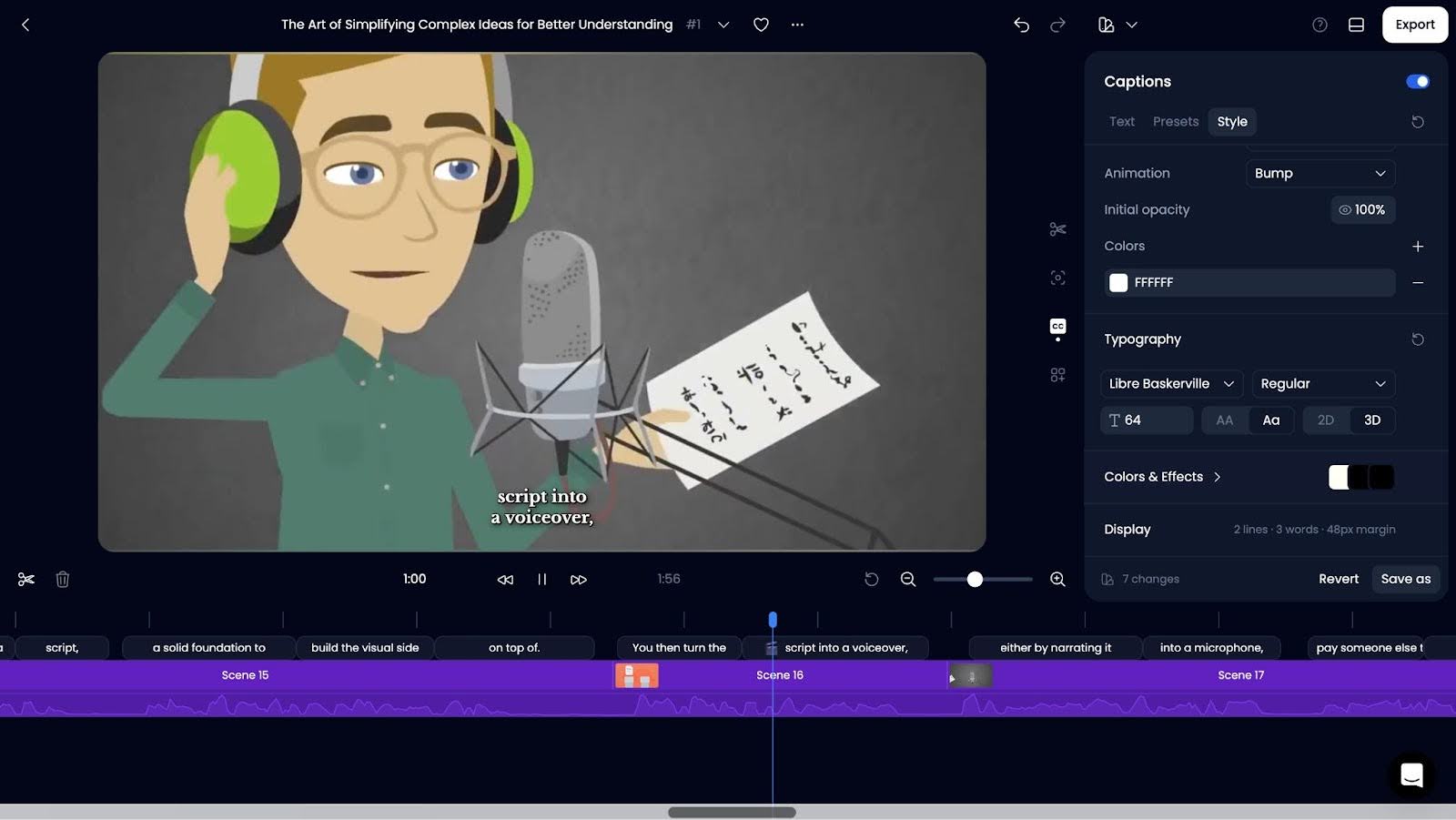Open the chat support bubble
Screen dimensions: 1456x820
coord(1411,774)
